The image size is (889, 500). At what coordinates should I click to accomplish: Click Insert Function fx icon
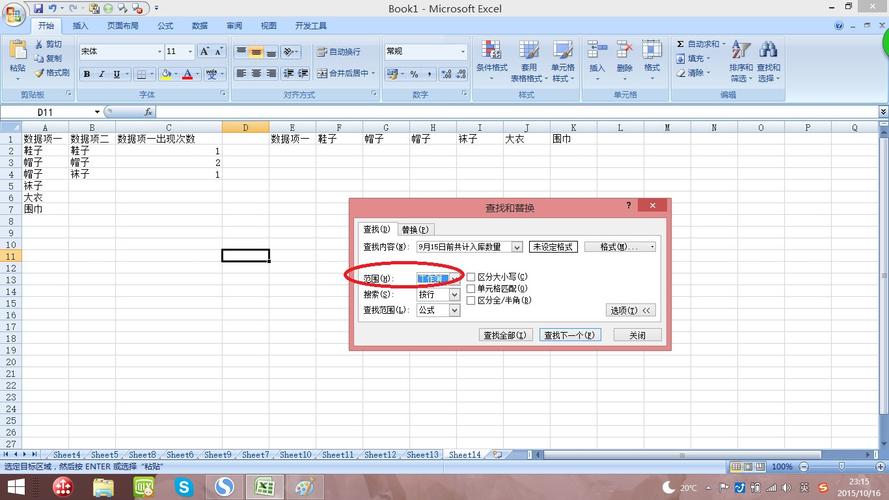(148, 112)
